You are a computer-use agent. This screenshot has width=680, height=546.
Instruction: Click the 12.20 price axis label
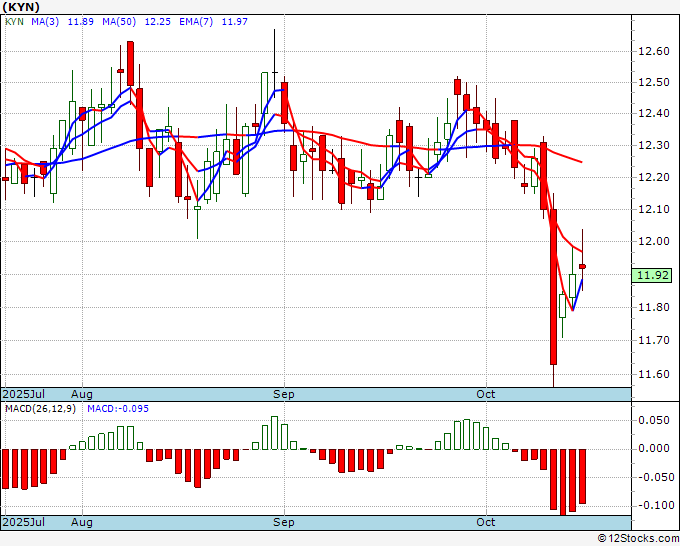tap(654, 177)
